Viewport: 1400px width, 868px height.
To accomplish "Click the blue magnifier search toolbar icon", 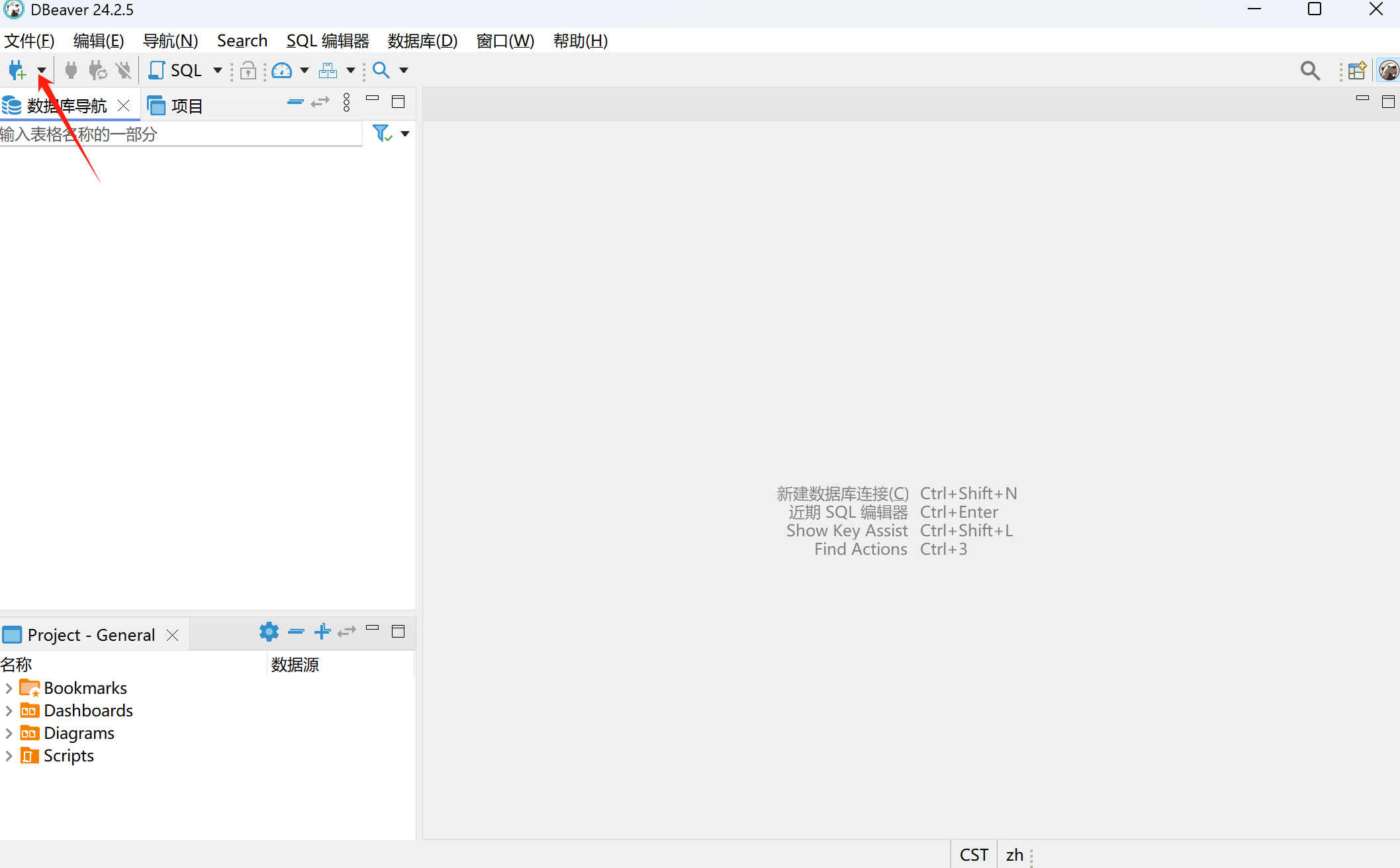I will pos(381,70).
